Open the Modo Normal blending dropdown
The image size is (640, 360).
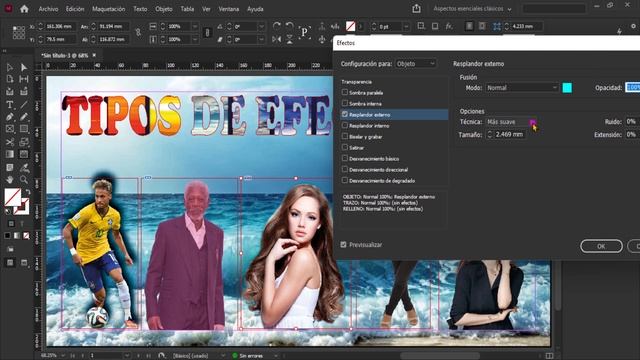pyautogui.click(x=522, y=87)
